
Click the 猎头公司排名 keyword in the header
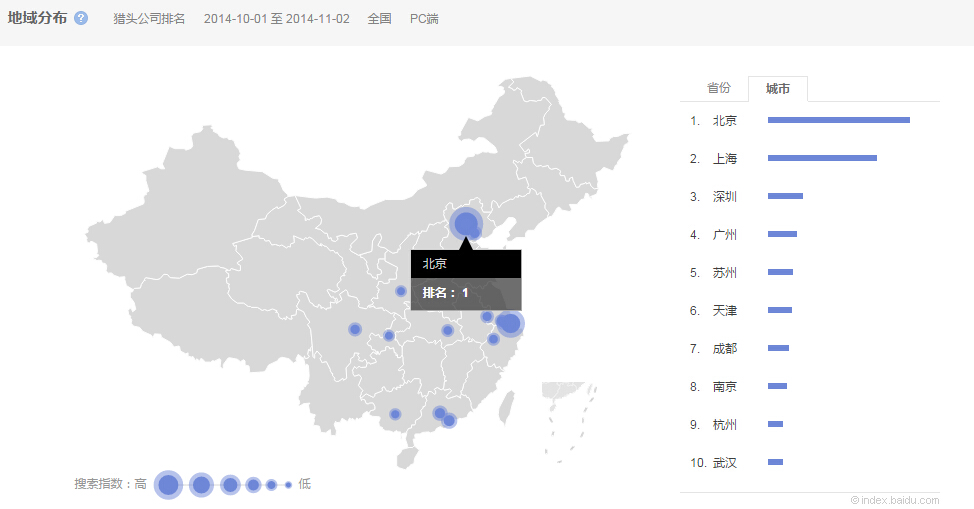(x=149, y=19)
